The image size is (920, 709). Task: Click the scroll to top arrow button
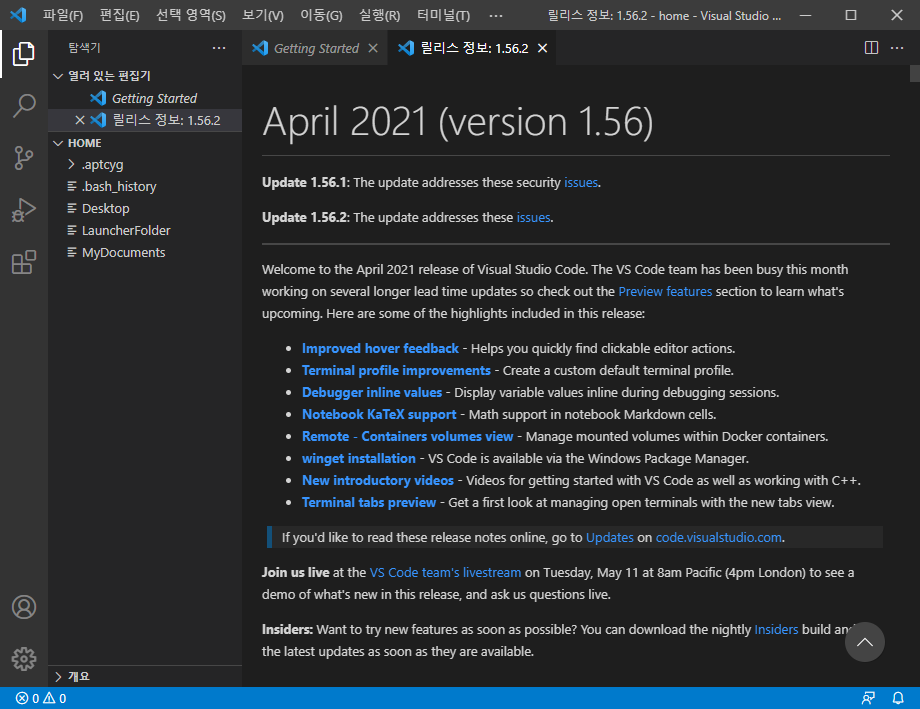[864, 642]
